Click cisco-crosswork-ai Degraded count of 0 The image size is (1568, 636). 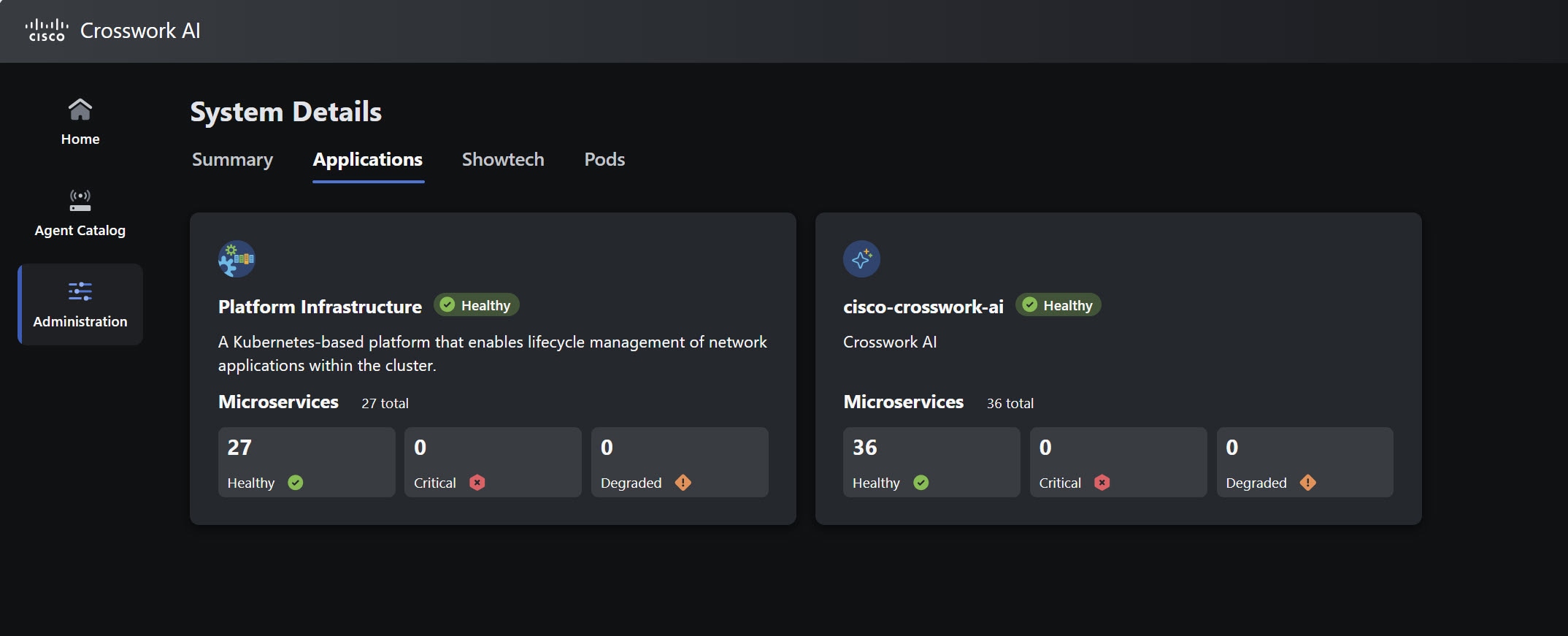[x=1232, y=448]
